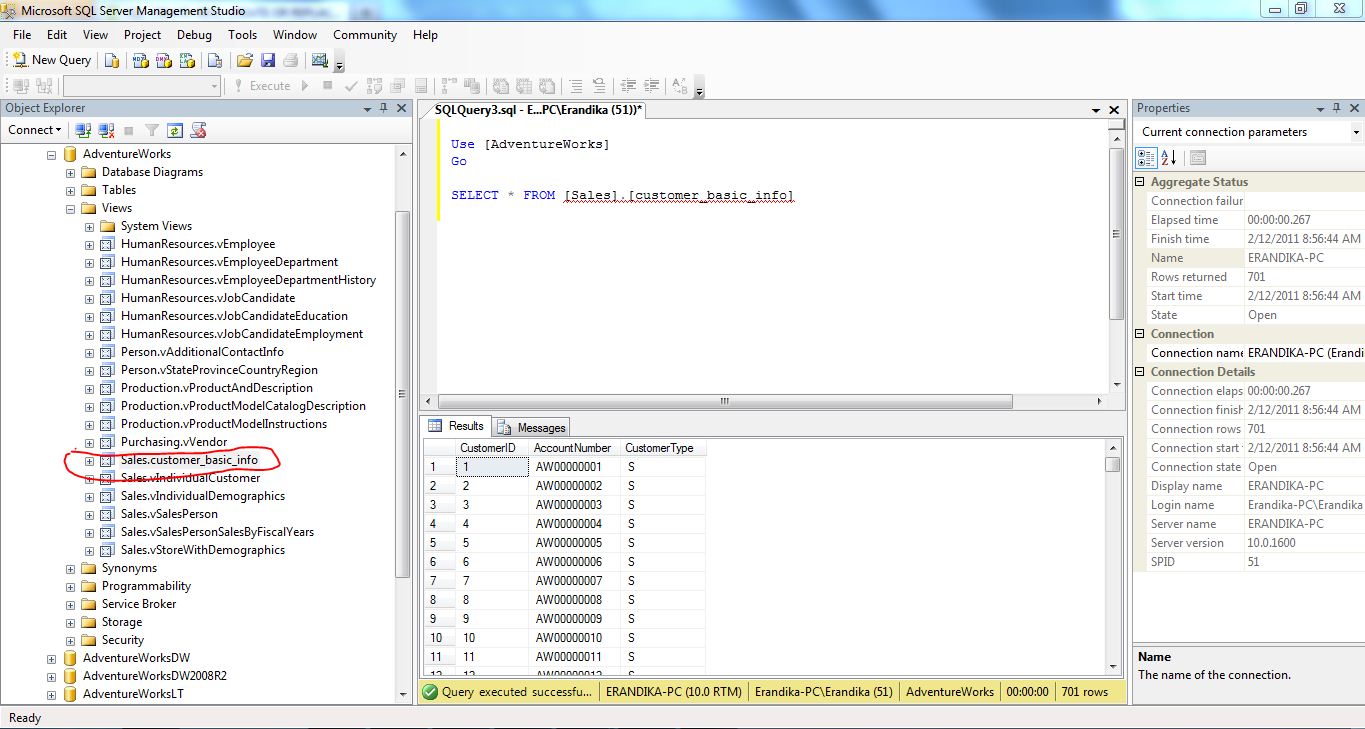Switch Properties to Alphabetical sort icon
Image resolution: width=1365 pixels, height=729 pixels.
1168,158
